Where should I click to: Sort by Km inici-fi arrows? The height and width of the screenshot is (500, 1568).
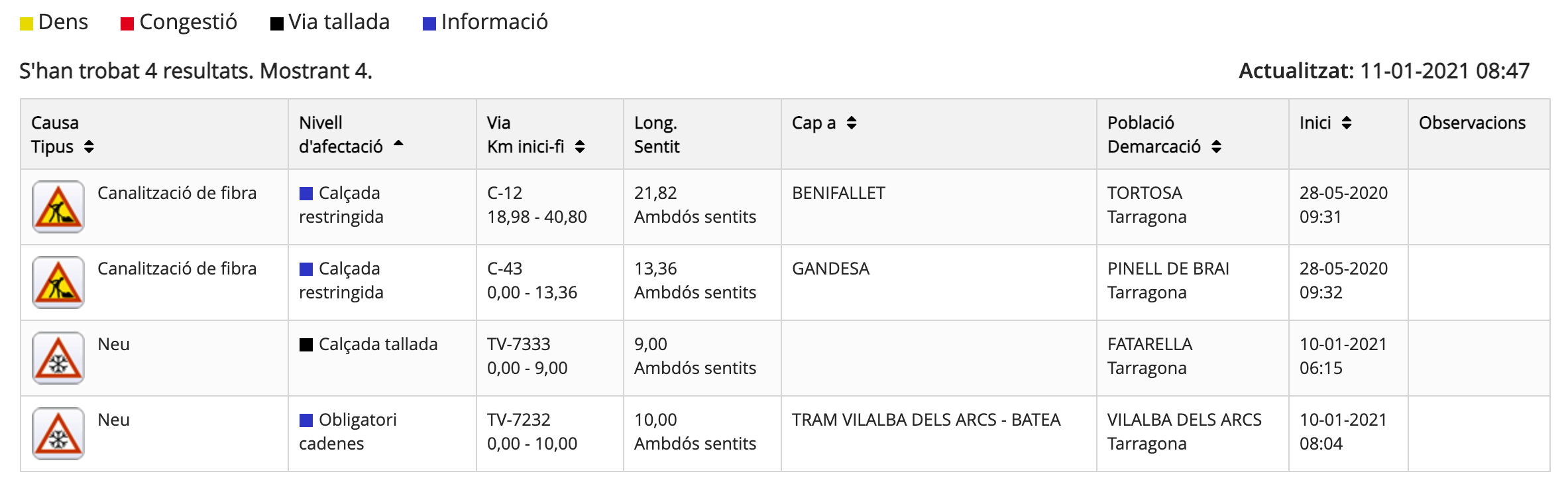(580, 147)
